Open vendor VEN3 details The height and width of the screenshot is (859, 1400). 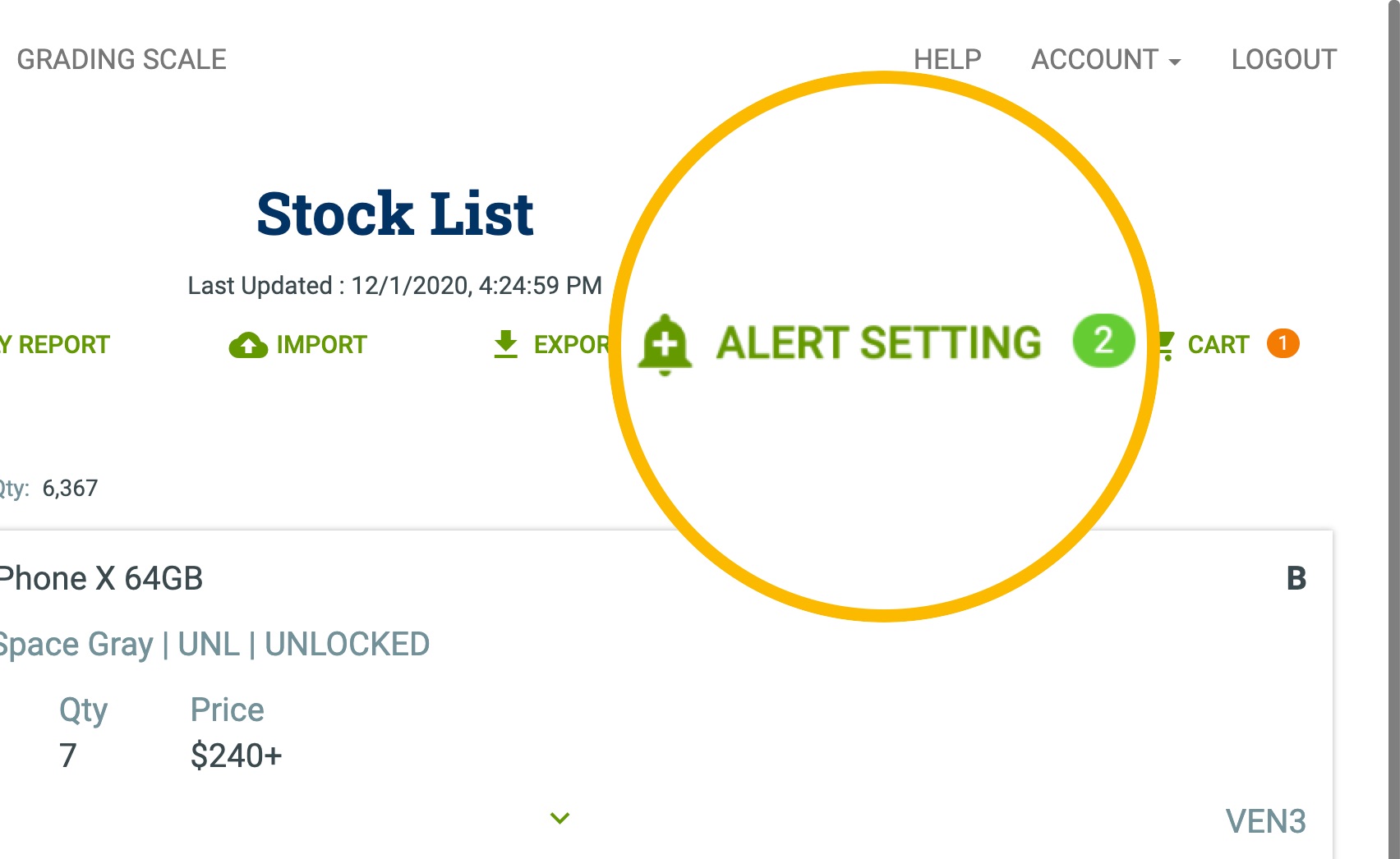(1268, 821)
